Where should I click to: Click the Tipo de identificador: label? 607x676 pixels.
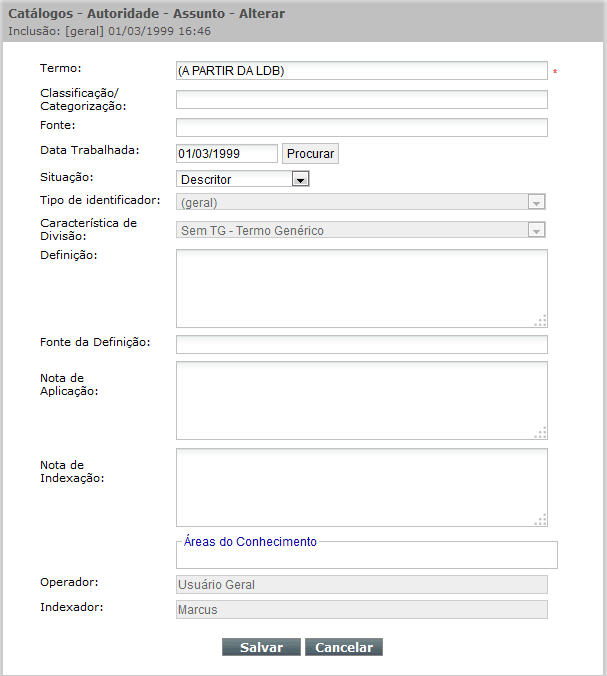pos(100,200)
